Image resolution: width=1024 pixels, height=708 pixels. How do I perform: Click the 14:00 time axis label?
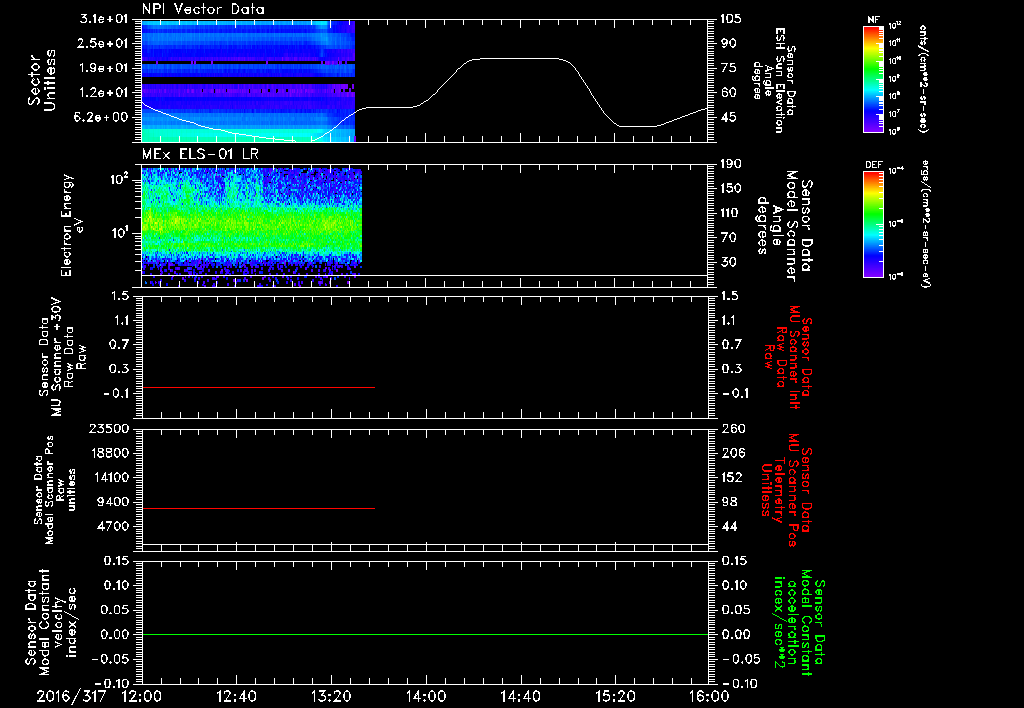click(x=426, y=696)
